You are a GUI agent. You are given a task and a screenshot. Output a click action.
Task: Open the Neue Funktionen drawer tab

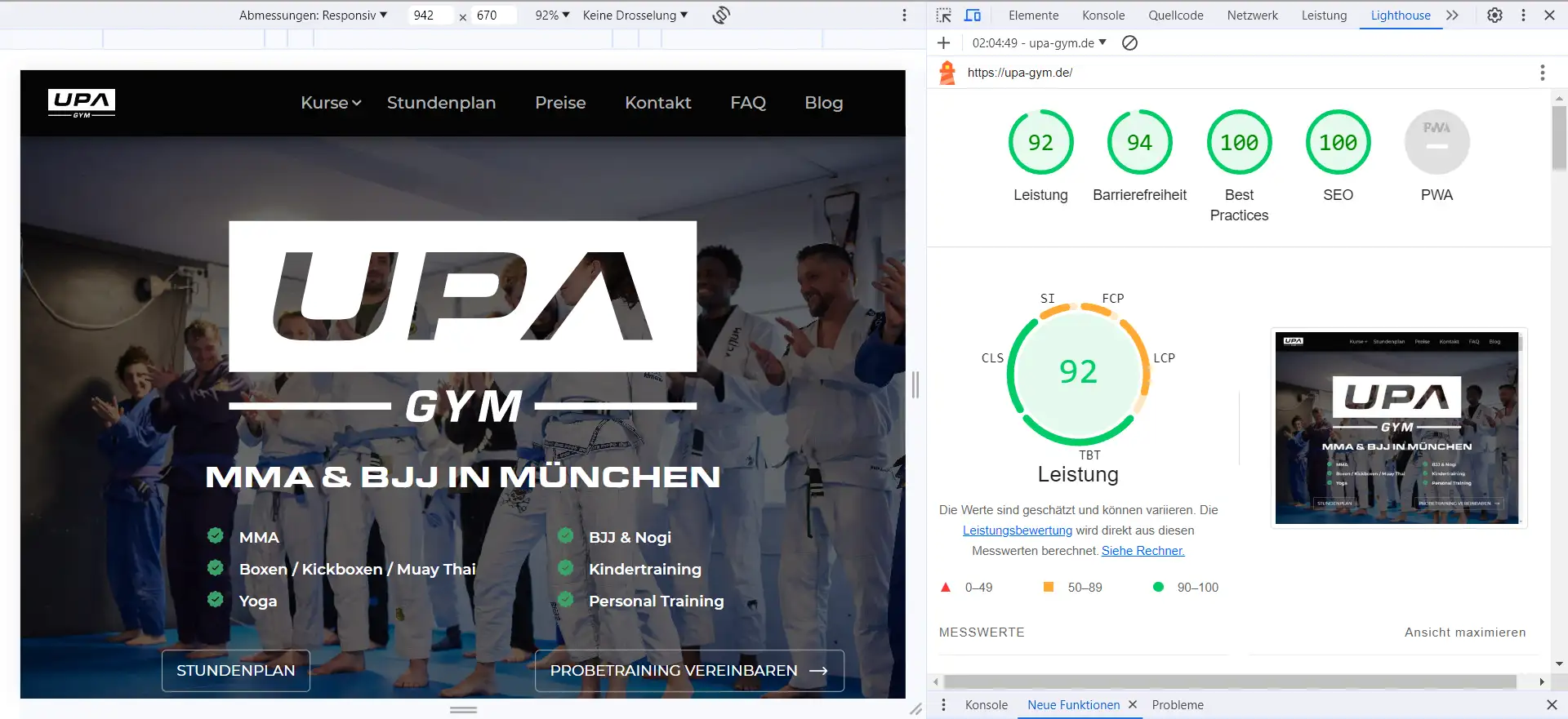(x=1073, y=705)
